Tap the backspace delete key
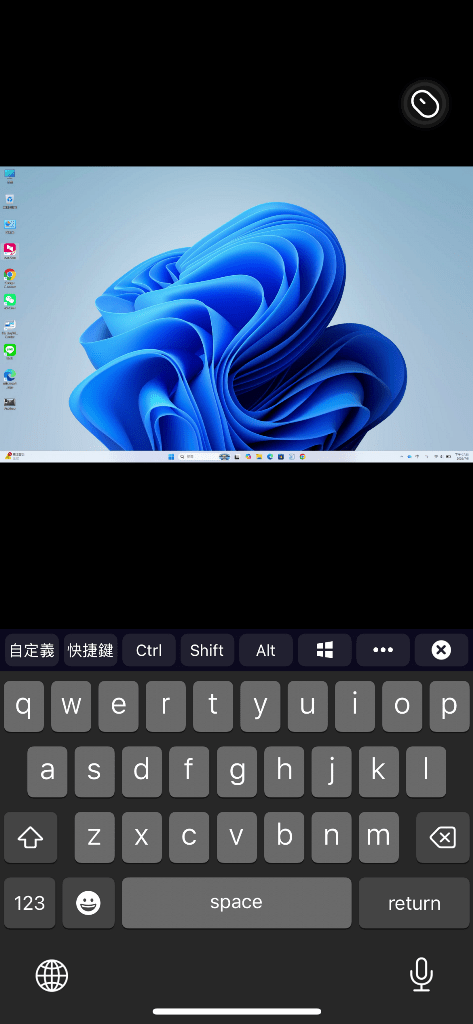The width and height of the screenshot is (473, 1024). click(443, 837)
